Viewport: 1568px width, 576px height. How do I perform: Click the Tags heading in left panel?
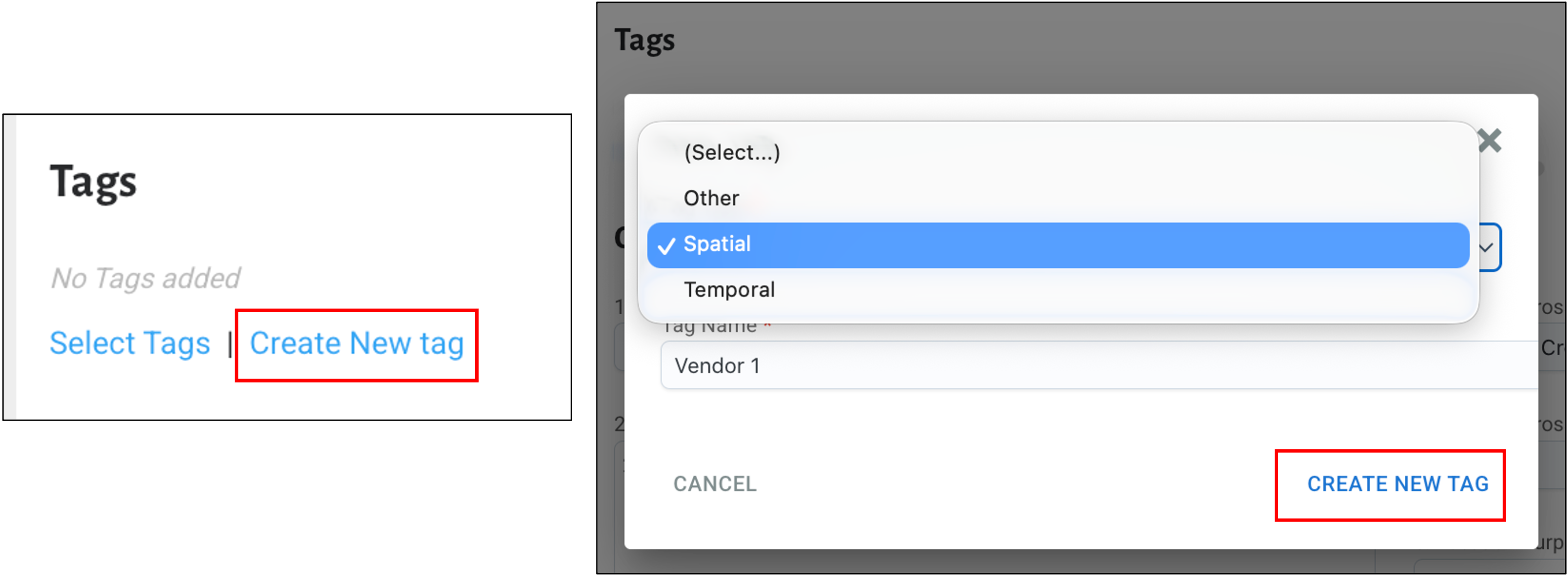pos(93,182)
